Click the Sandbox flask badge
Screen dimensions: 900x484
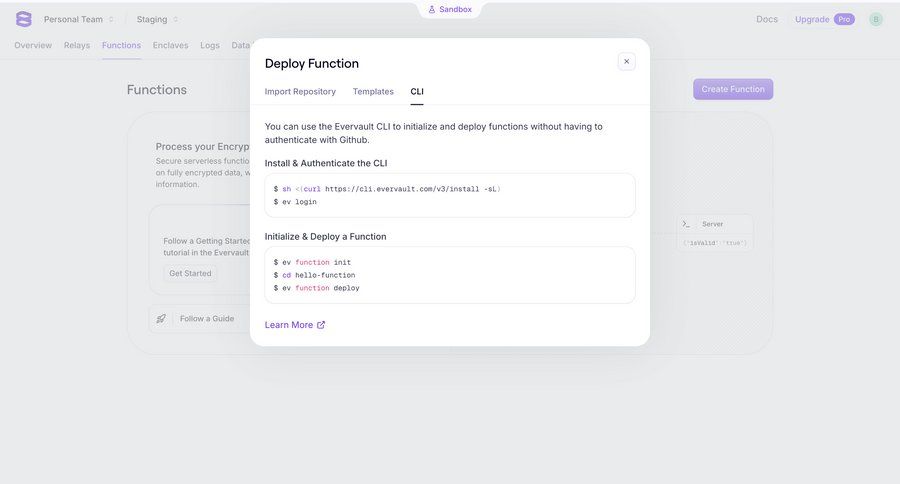click(x=450, y=9)
